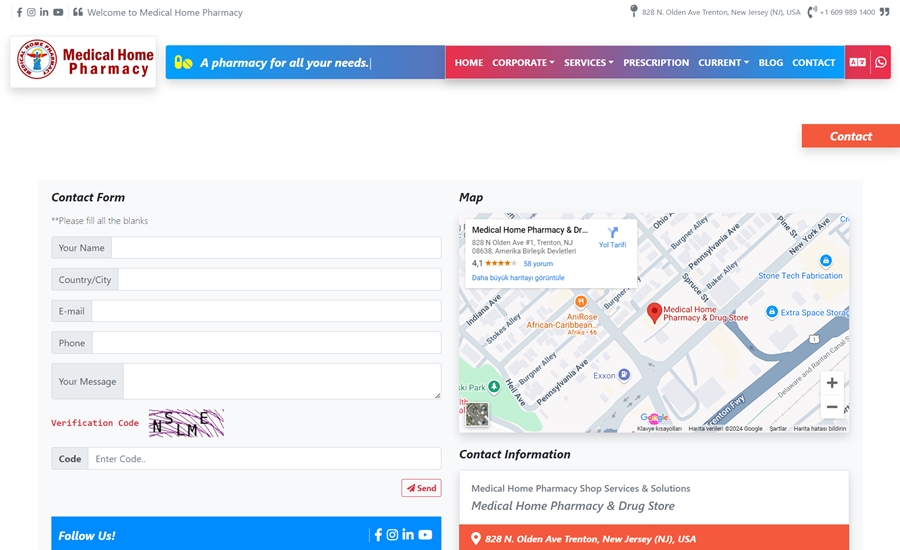Screen dimensions: 900x550
Task: Click the Your Message text area
Action: [282, 381]
